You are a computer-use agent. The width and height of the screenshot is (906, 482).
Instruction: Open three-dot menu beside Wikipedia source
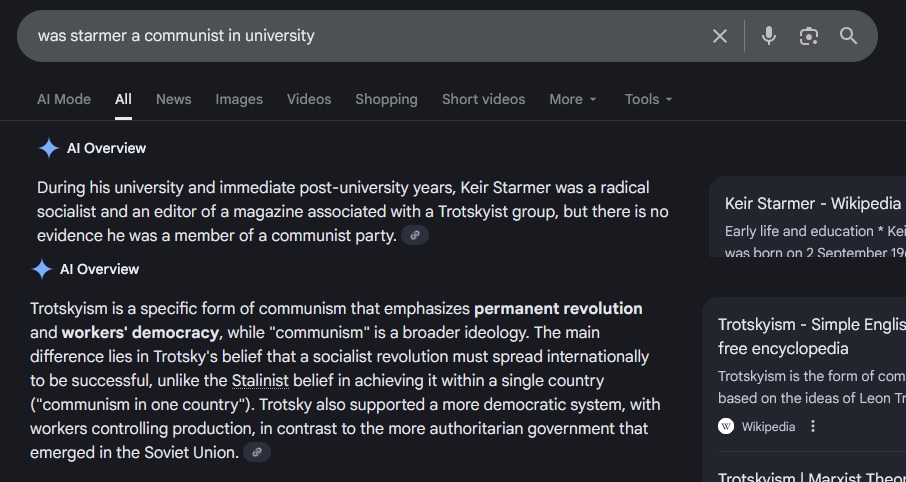point(813,427)
